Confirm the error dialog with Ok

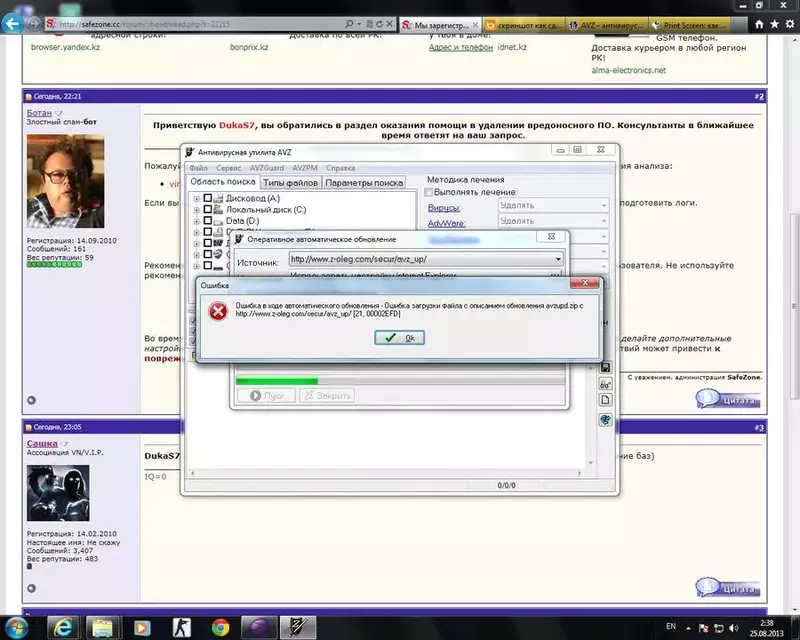[399, 337]
